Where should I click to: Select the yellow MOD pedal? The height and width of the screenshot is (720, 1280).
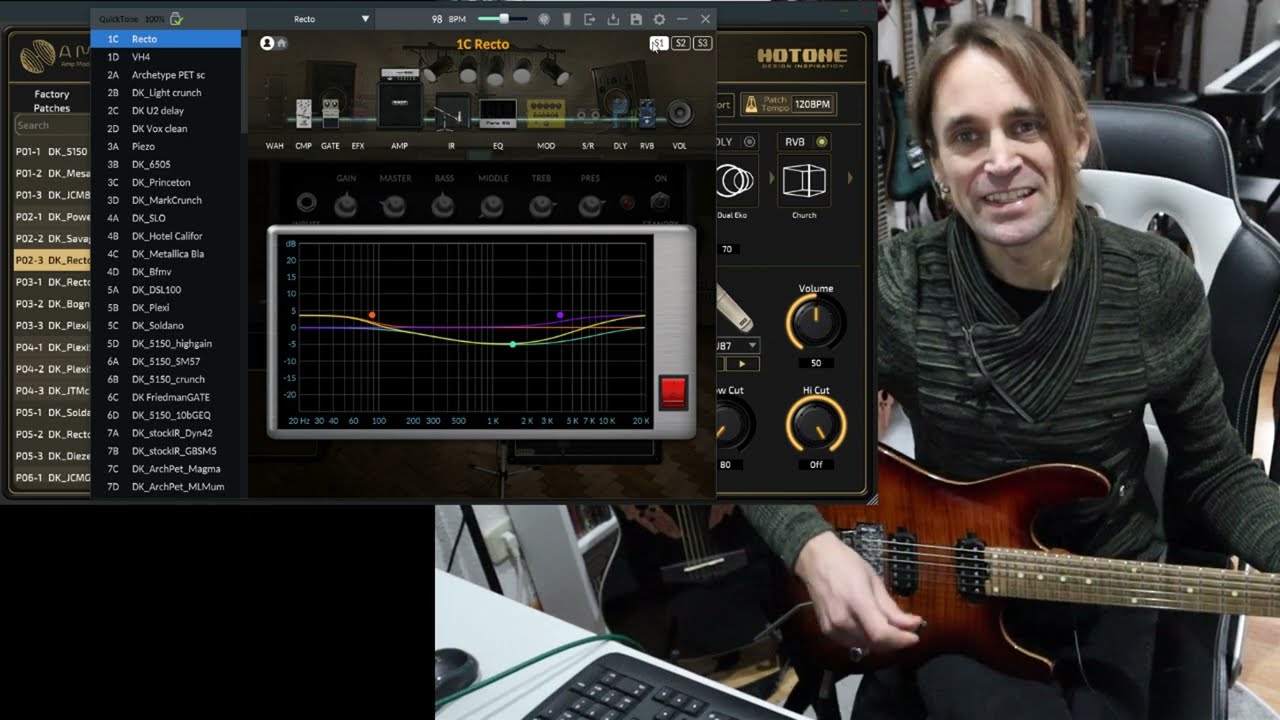point(546,113)
